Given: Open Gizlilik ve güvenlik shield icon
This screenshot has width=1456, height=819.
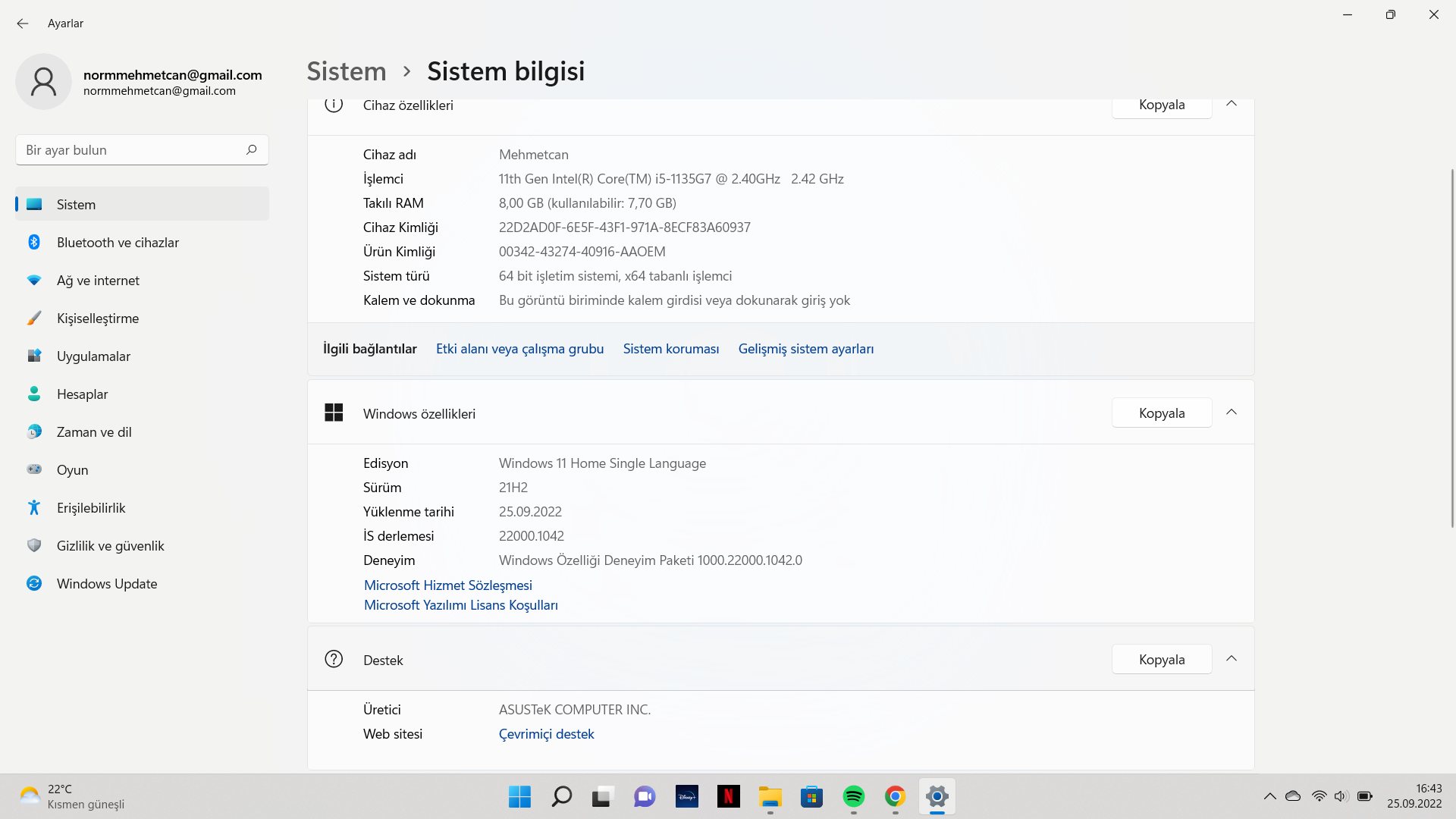Looking at the screenshot, I should click(34, 546).
